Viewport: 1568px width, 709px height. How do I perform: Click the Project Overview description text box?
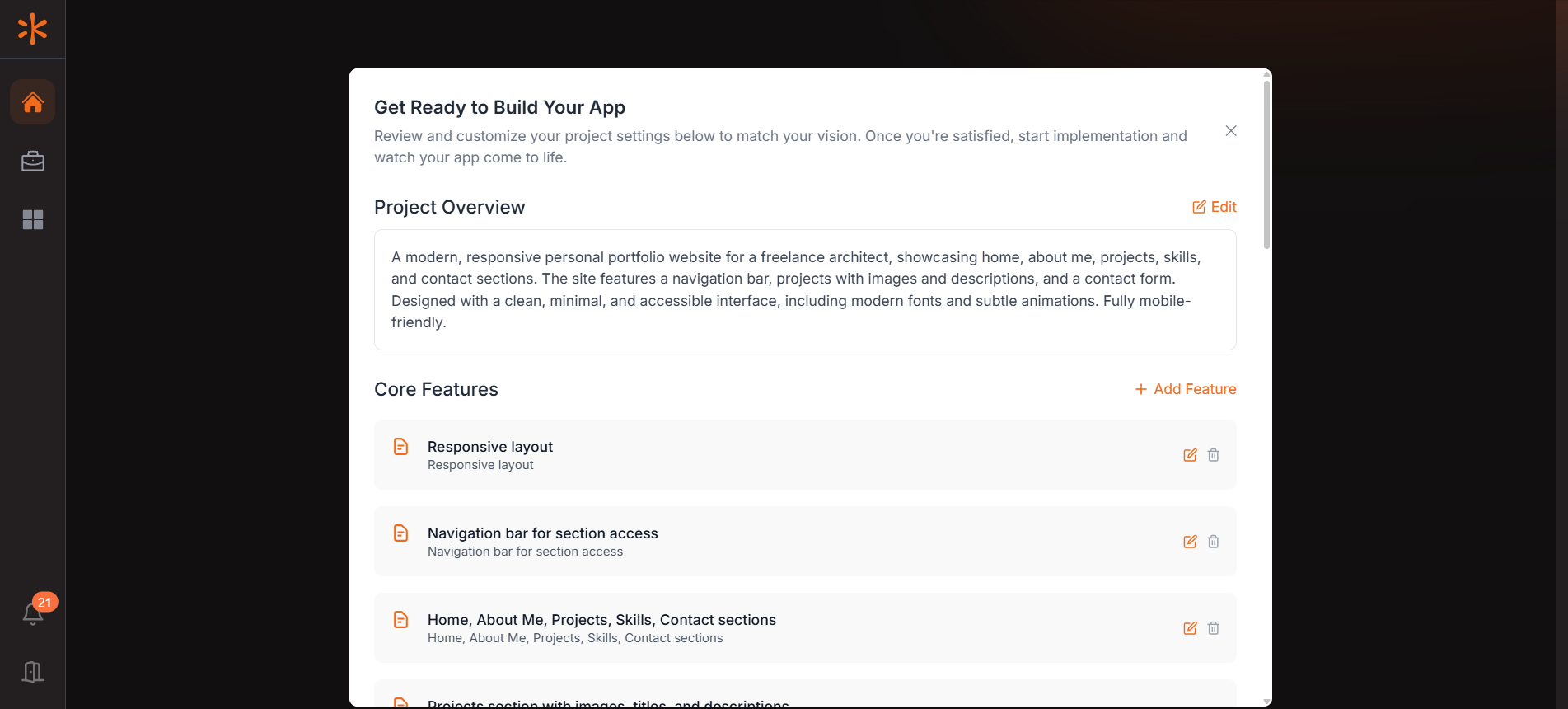tap(804, 289)
